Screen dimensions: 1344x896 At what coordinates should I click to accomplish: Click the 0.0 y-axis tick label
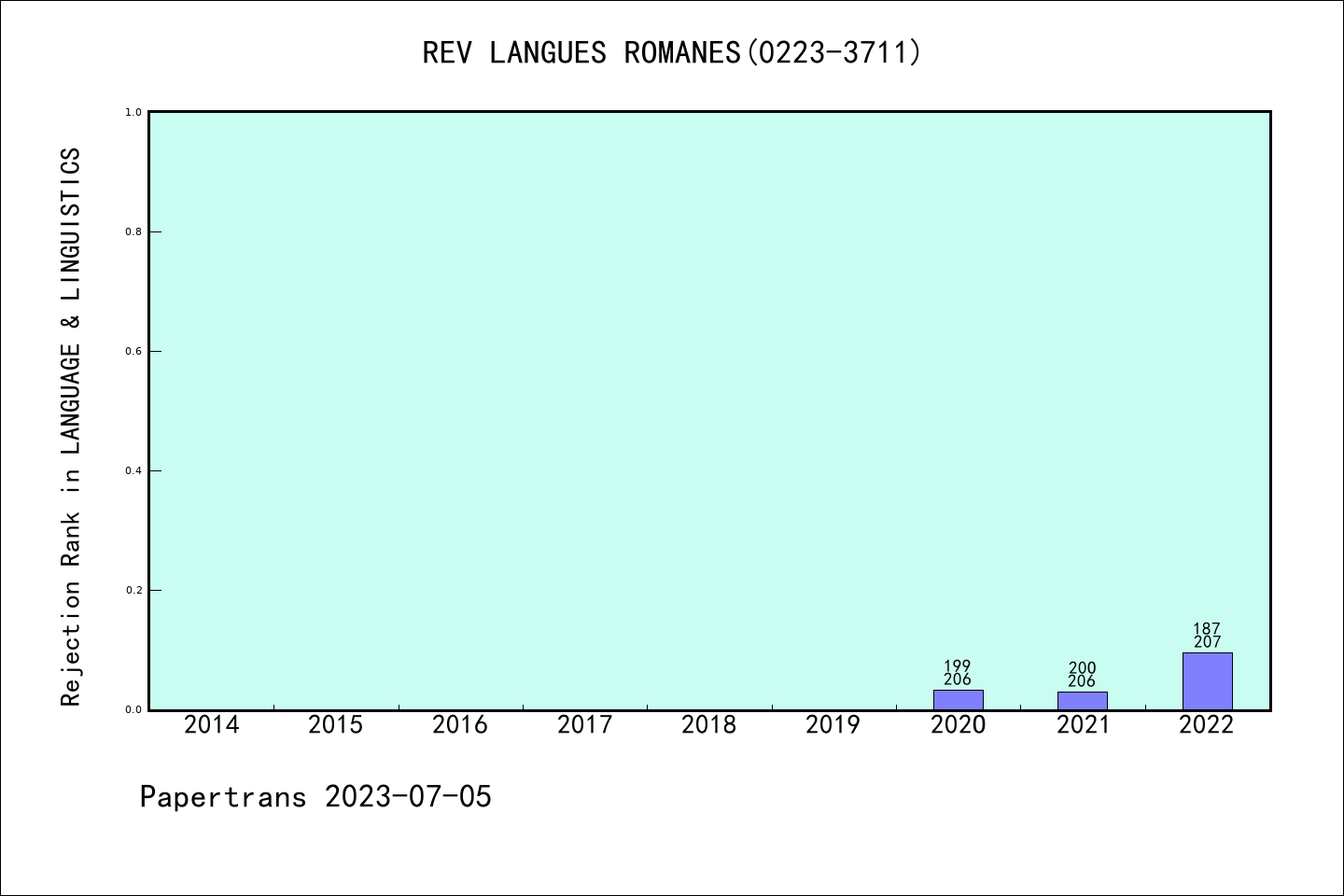[133, 709]
